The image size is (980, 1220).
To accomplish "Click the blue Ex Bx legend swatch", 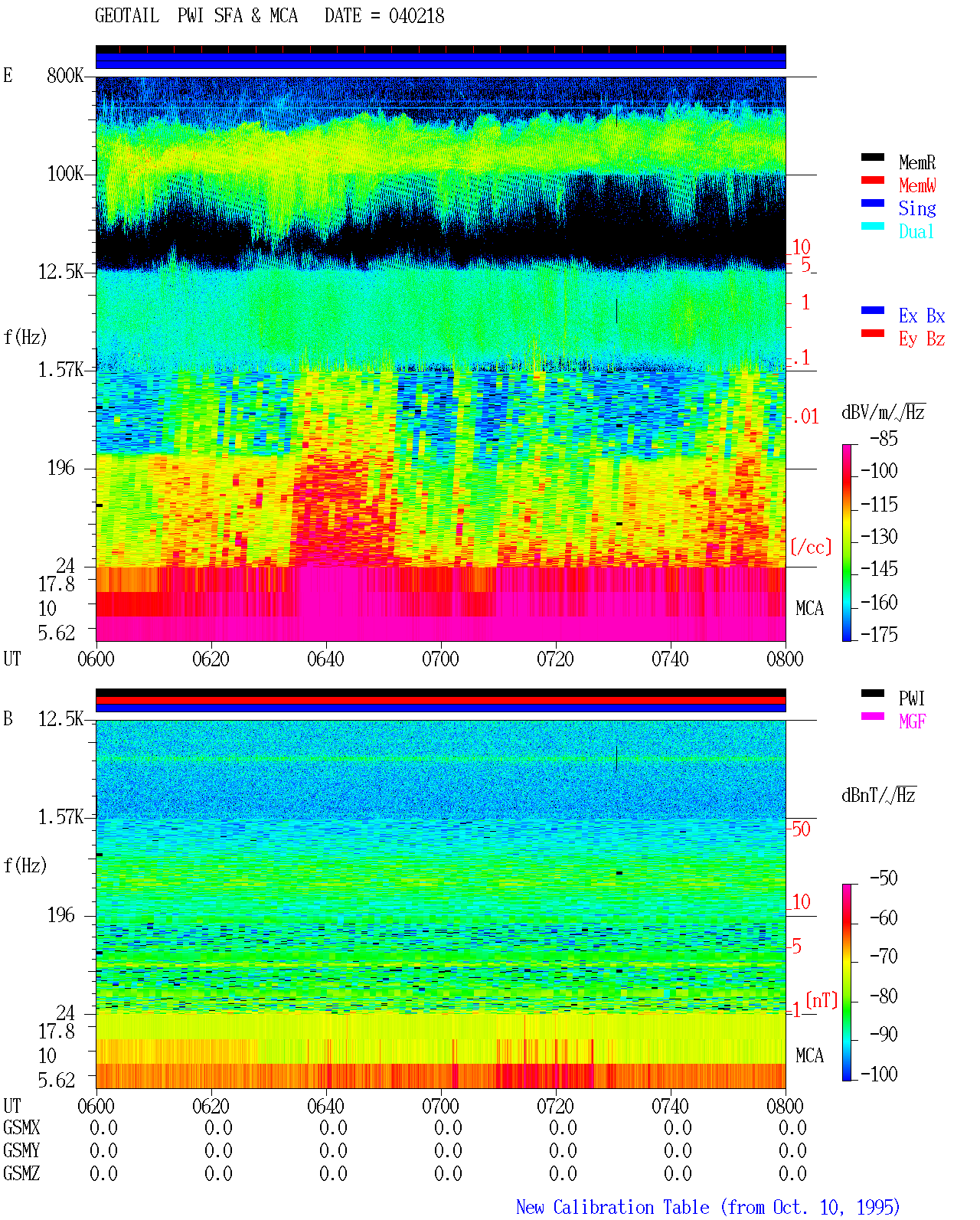I will click(873, 310).
